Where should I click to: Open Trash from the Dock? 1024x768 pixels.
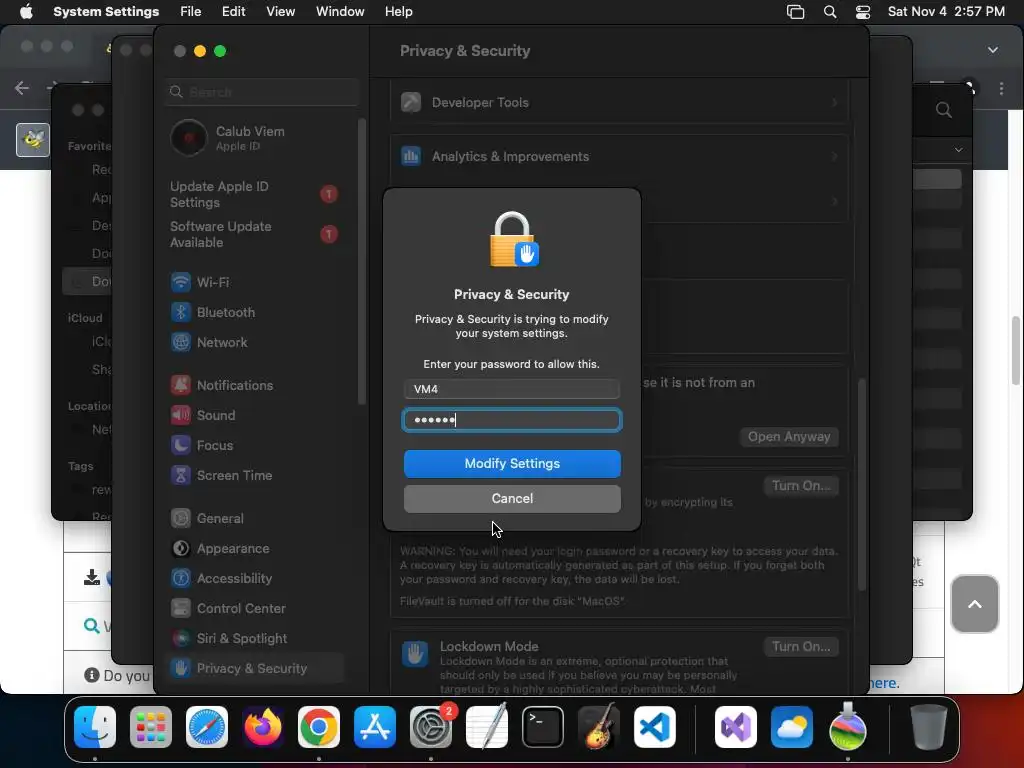point(928,727)
